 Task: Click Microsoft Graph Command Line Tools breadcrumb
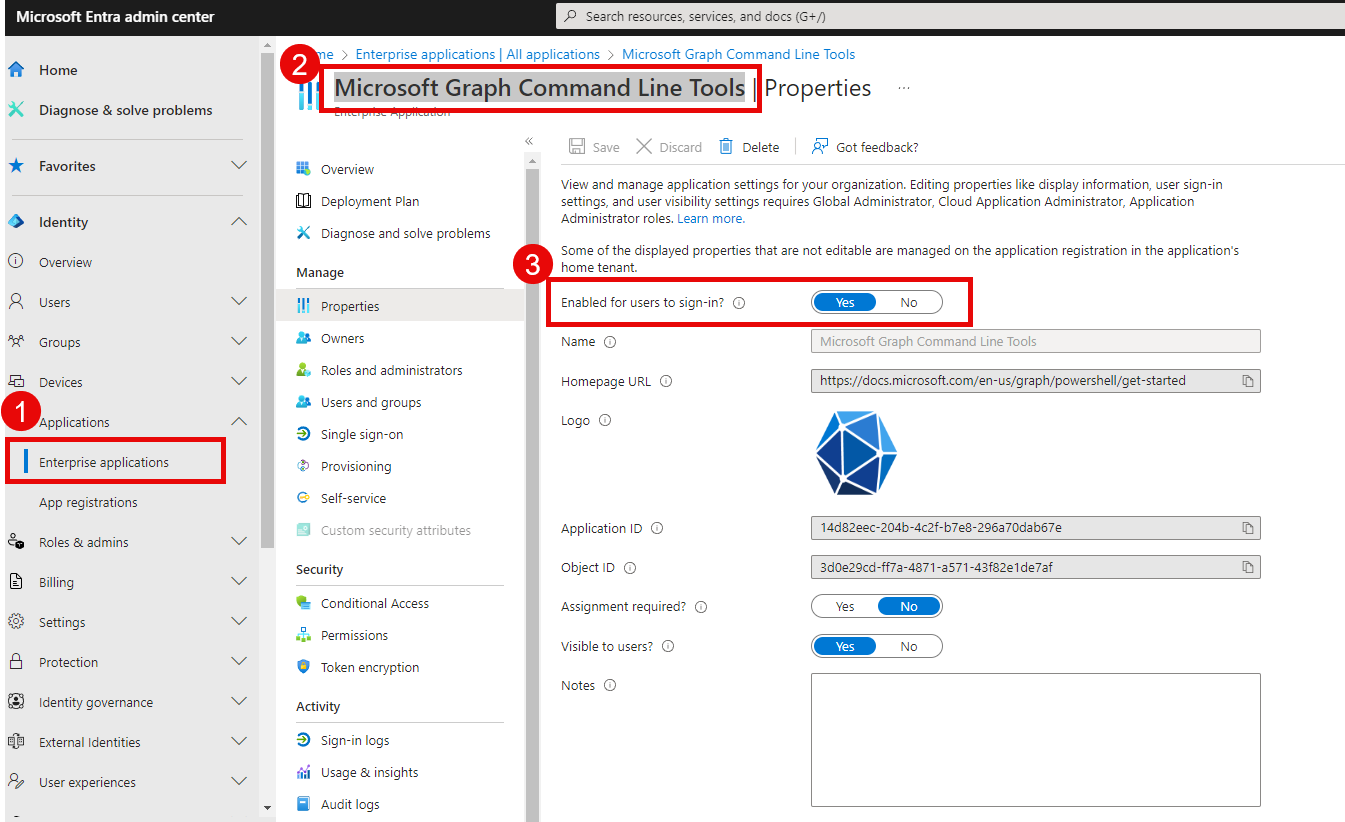[739, 54]
